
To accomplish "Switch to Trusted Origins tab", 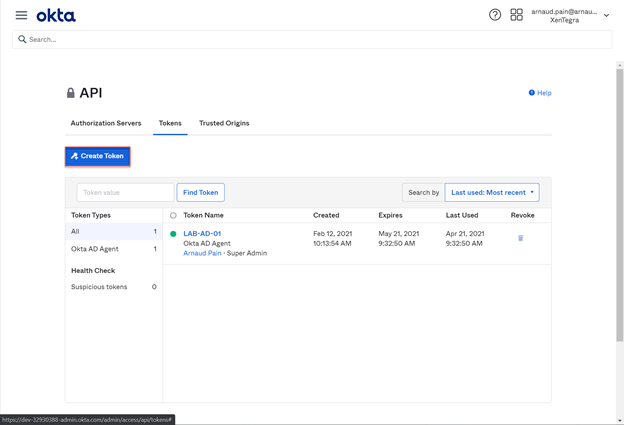I will (x=224, y=123).
